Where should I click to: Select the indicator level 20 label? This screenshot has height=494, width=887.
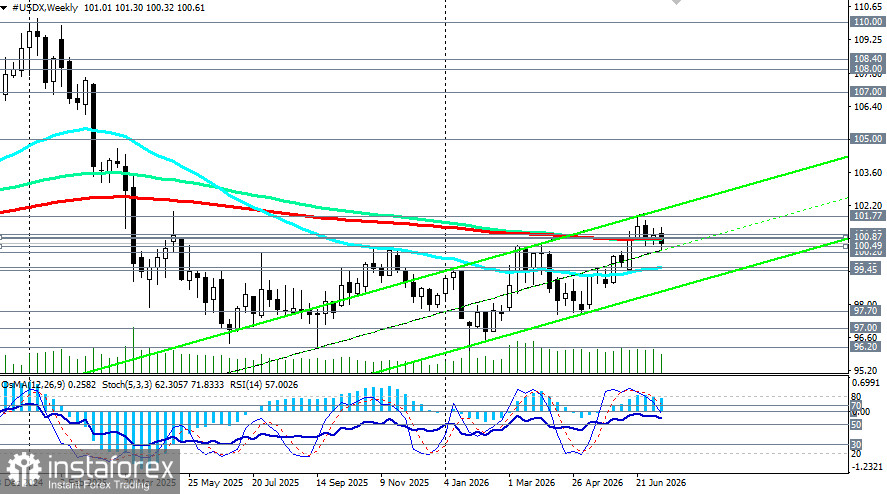point(856,454)
